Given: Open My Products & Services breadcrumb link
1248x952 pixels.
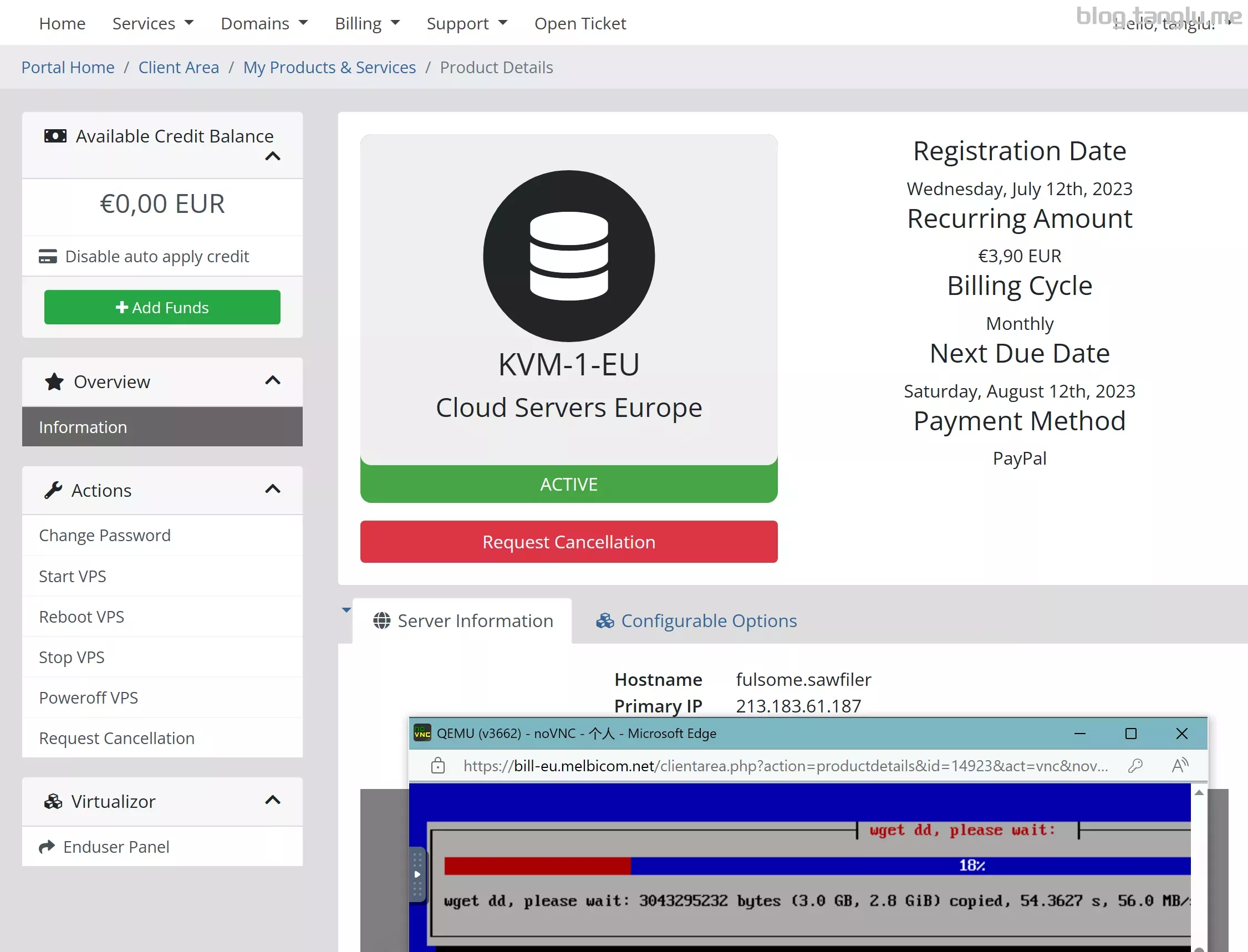Looking at the screenshot, I should point(330,67).
